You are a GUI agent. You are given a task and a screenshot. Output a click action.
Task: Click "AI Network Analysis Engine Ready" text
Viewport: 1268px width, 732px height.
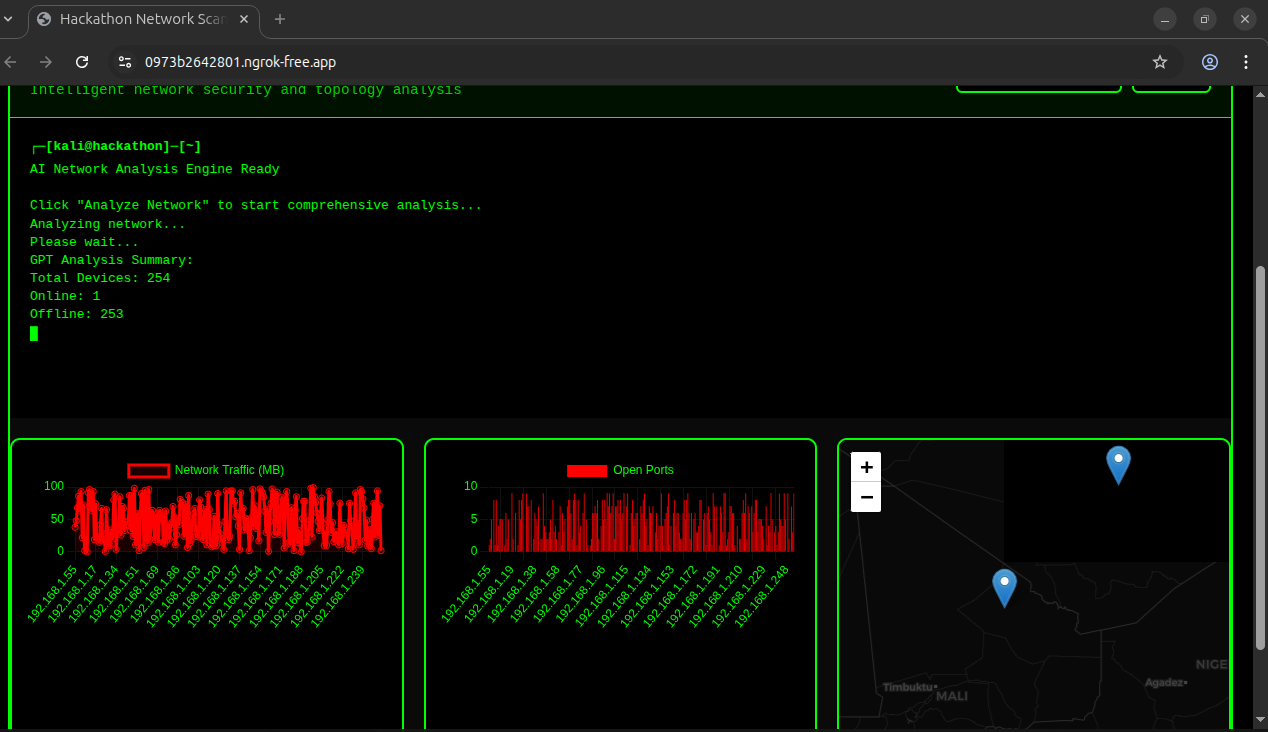[155, 169]
